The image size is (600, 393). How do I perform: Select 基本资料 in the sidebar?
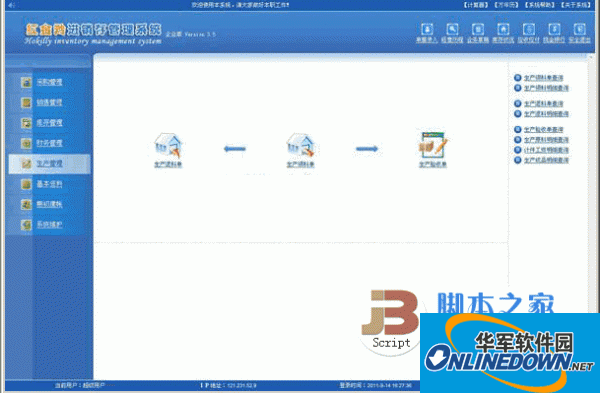coord(49,184)
